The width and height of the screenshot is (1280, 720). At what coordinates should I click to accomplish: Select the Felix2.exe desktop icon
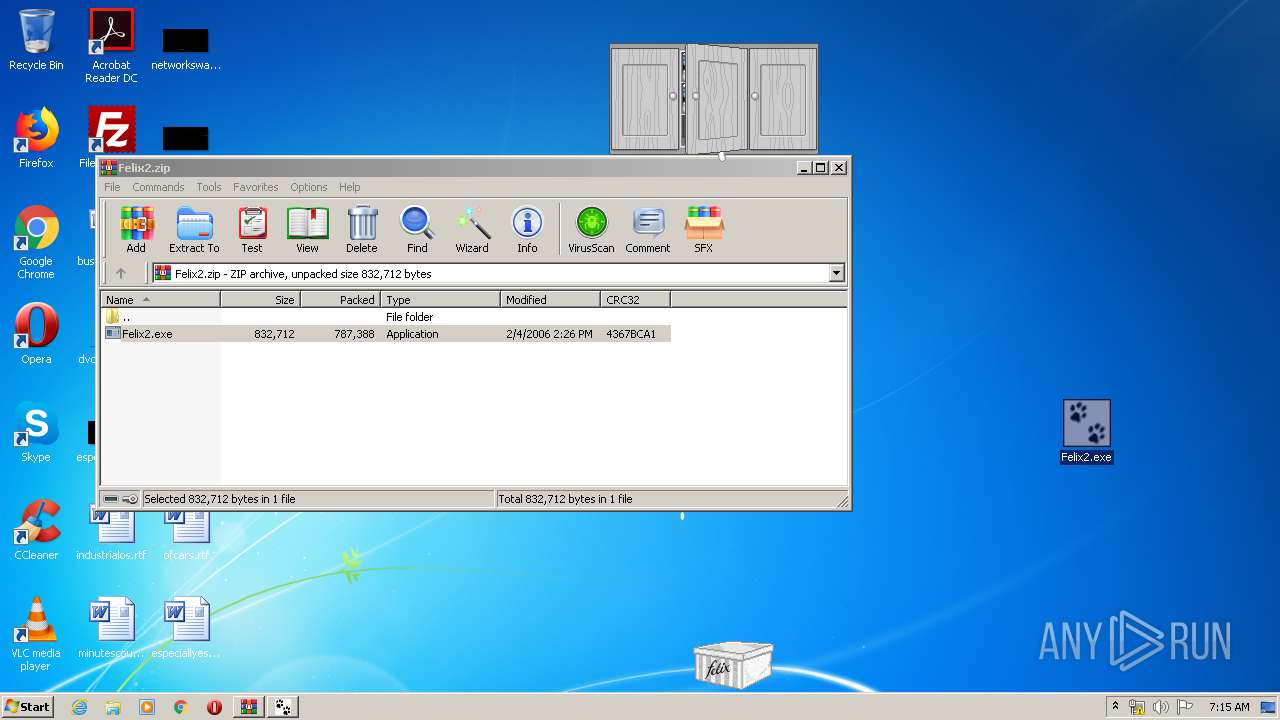coord(1086,432)
